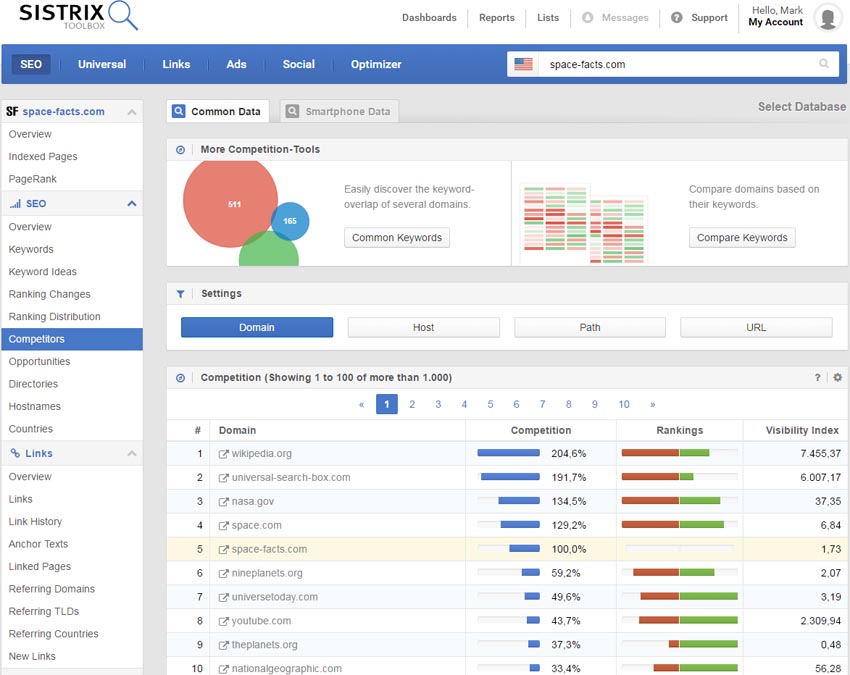
Task: Open Referring Domains in Links sidebar
Action: pyautogui.click(x=51, y=589)
